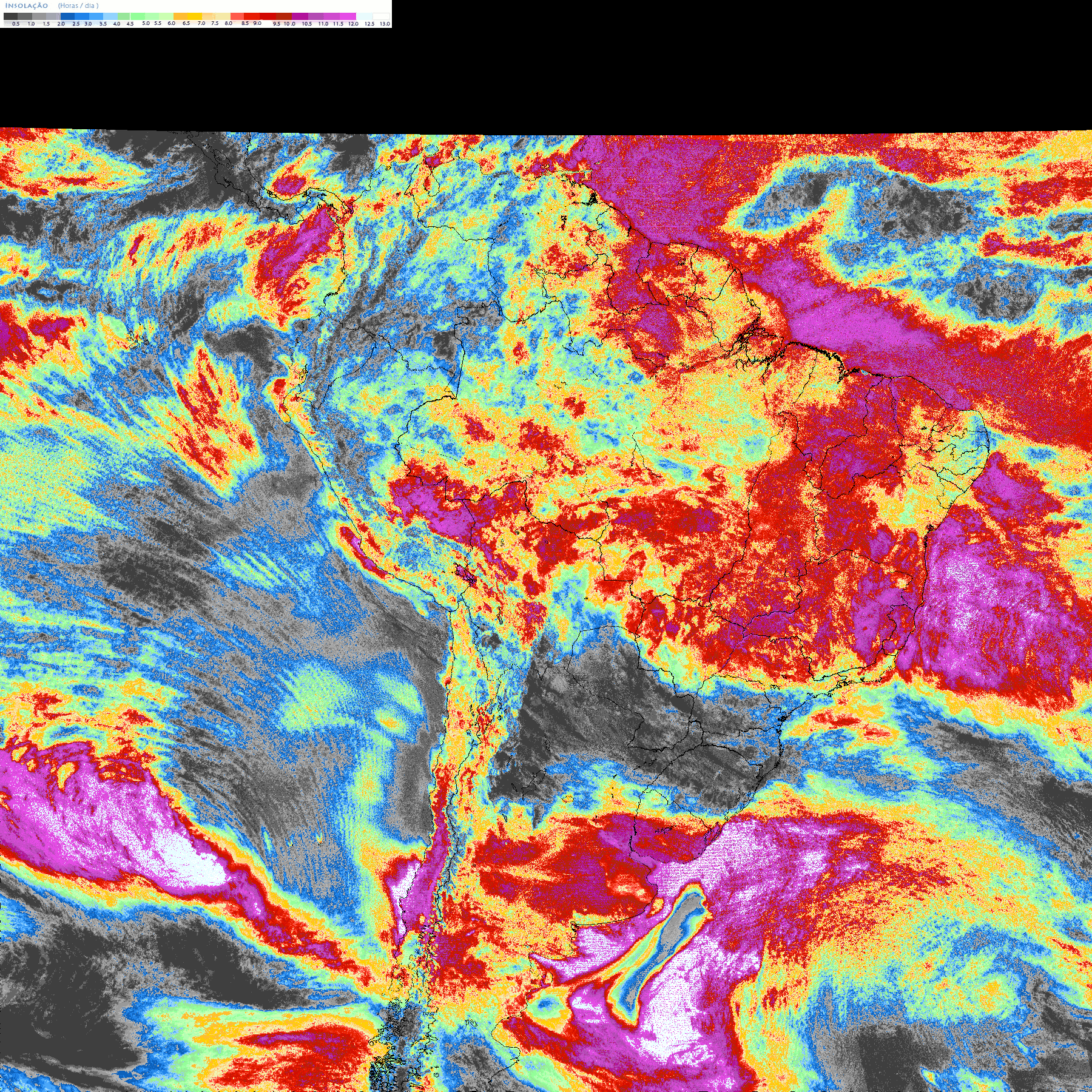The image size is (1092, 1092).
Task: Click the '(Horas / dia)' unit label
Action: click(78, 5)
